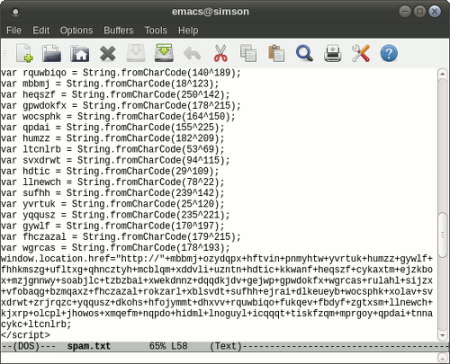Place cursor on the 'var humzz' line
Viewport: 450px width, 364px height.
click(112, 138)
